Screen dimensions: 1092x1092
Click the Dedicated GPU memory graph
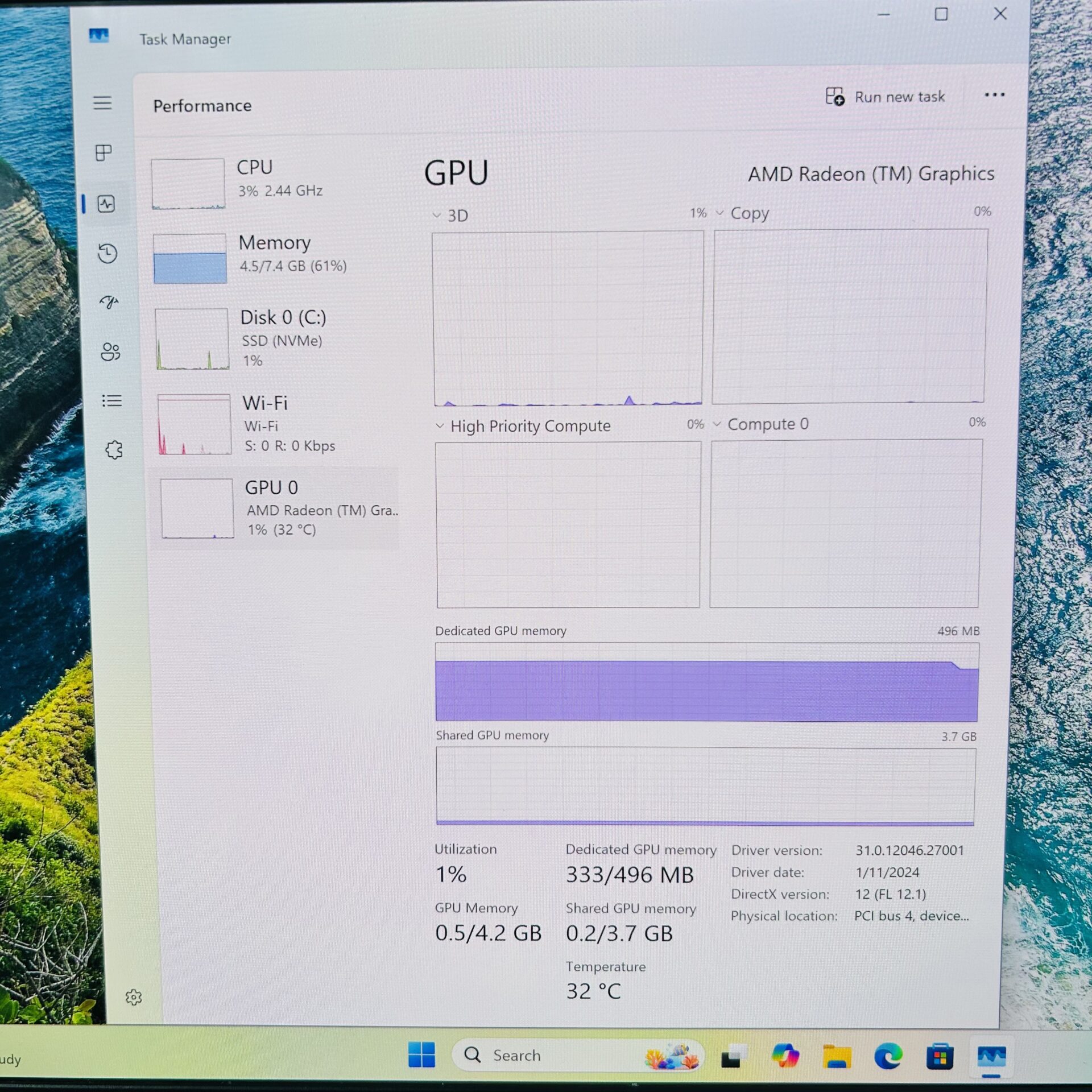(707, 682)
